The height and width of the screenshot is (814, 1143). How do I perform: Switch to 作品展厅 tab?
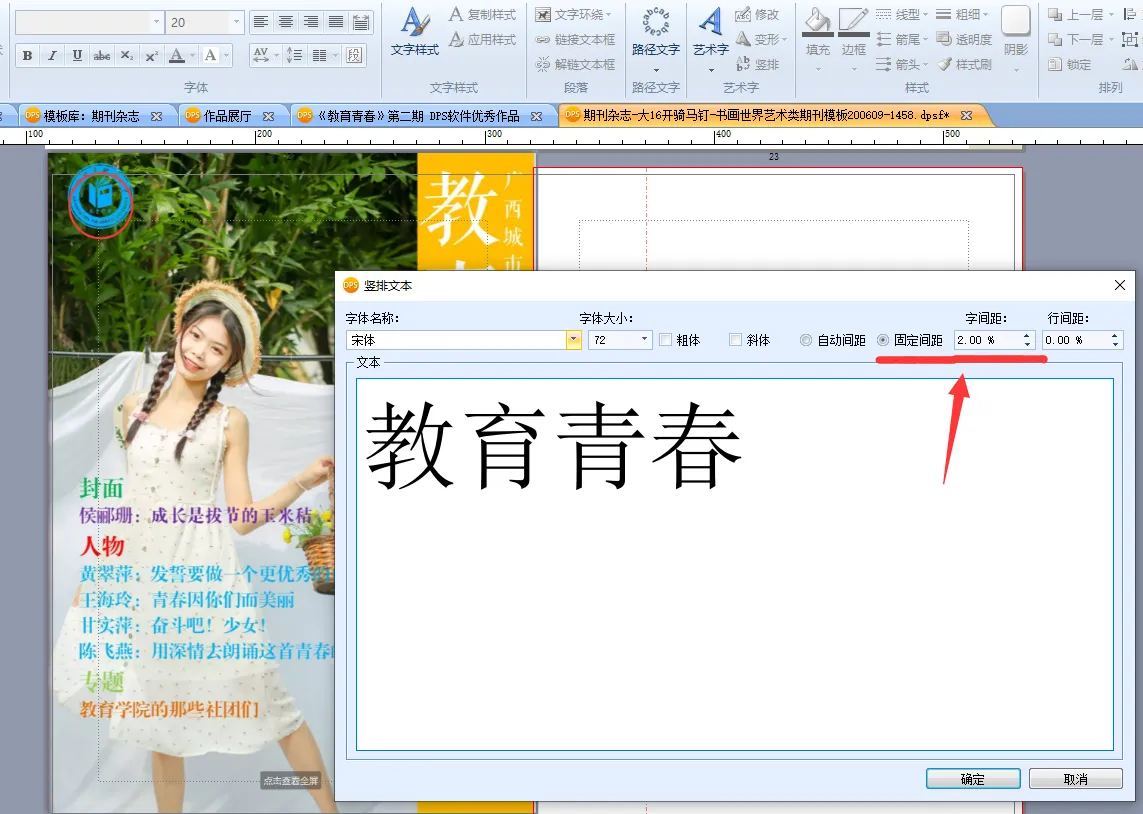click(x=227, y=116)
